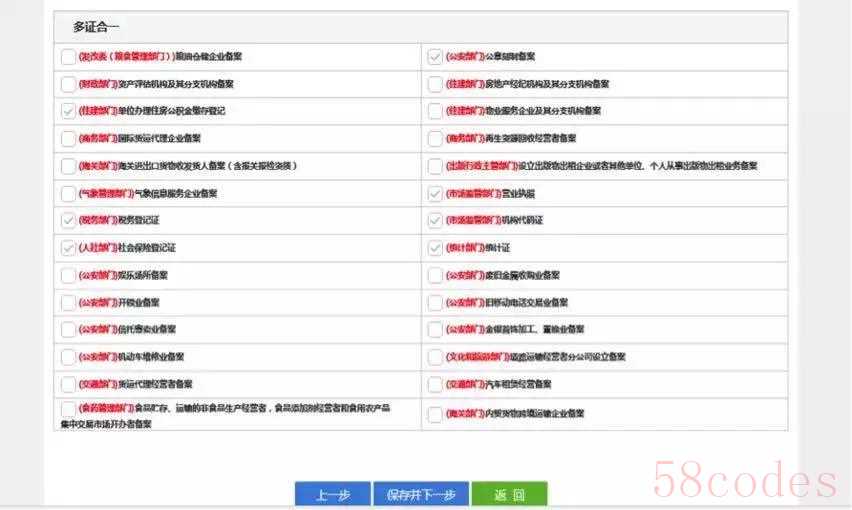Image resolution: width=852 pixels, height=510 pixels.
Task: Select 内贸货物跨境运输企业备案 checkbox
Action: point(435,414)
